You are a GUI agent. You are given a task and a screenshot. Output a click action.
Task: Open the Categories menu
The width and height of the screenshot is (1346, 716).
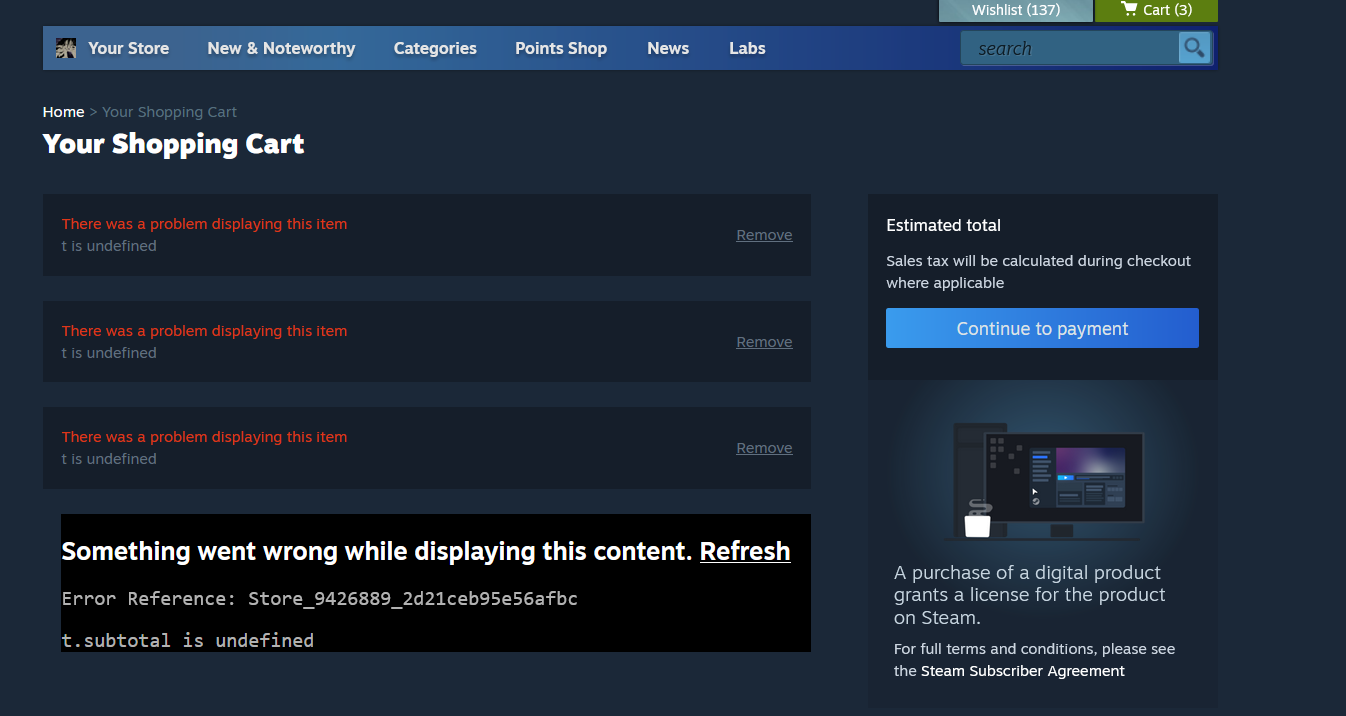(x=435, y=48)
